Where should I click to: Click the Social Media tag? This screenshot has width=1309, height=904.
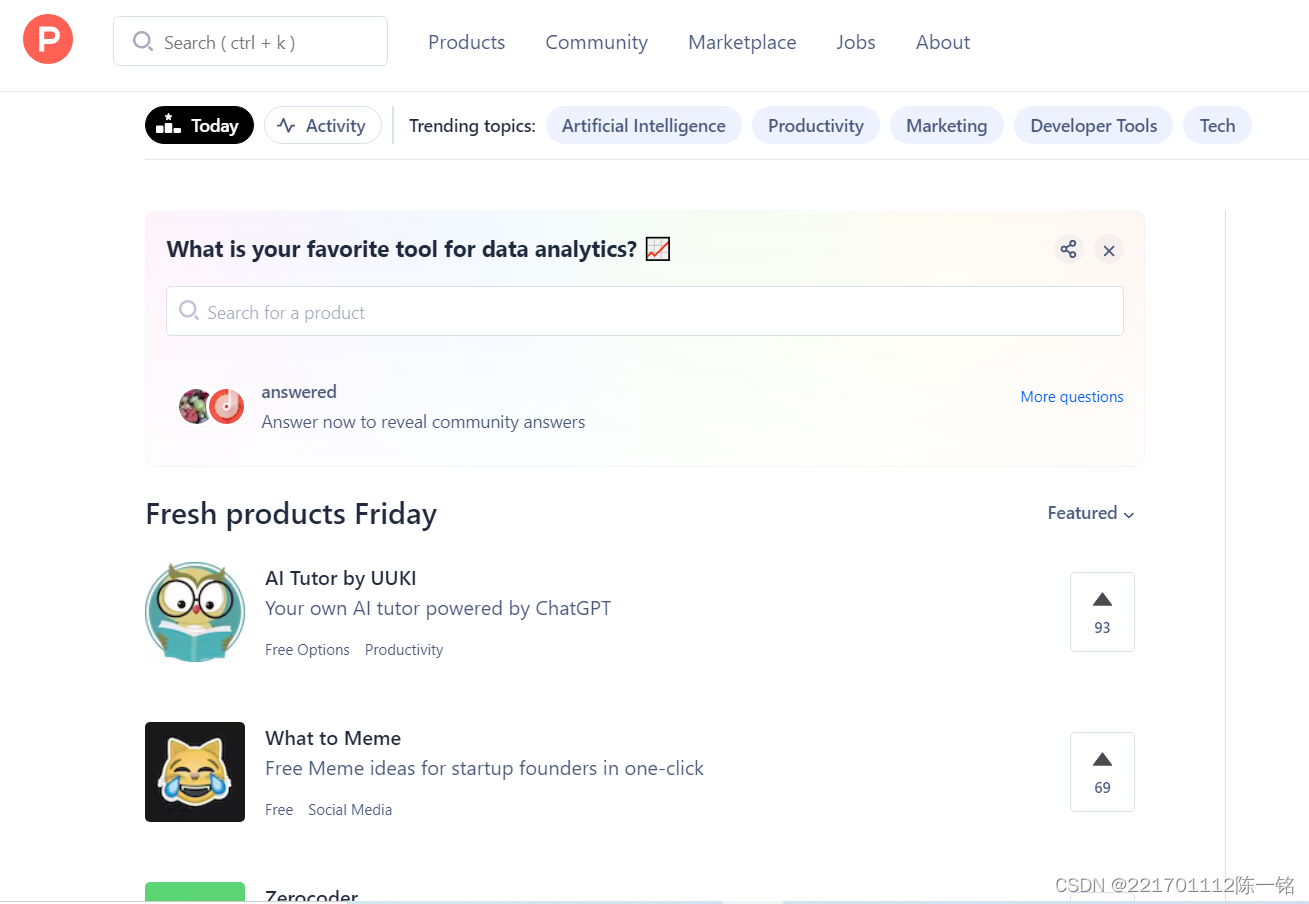click(x=350, y=810)
